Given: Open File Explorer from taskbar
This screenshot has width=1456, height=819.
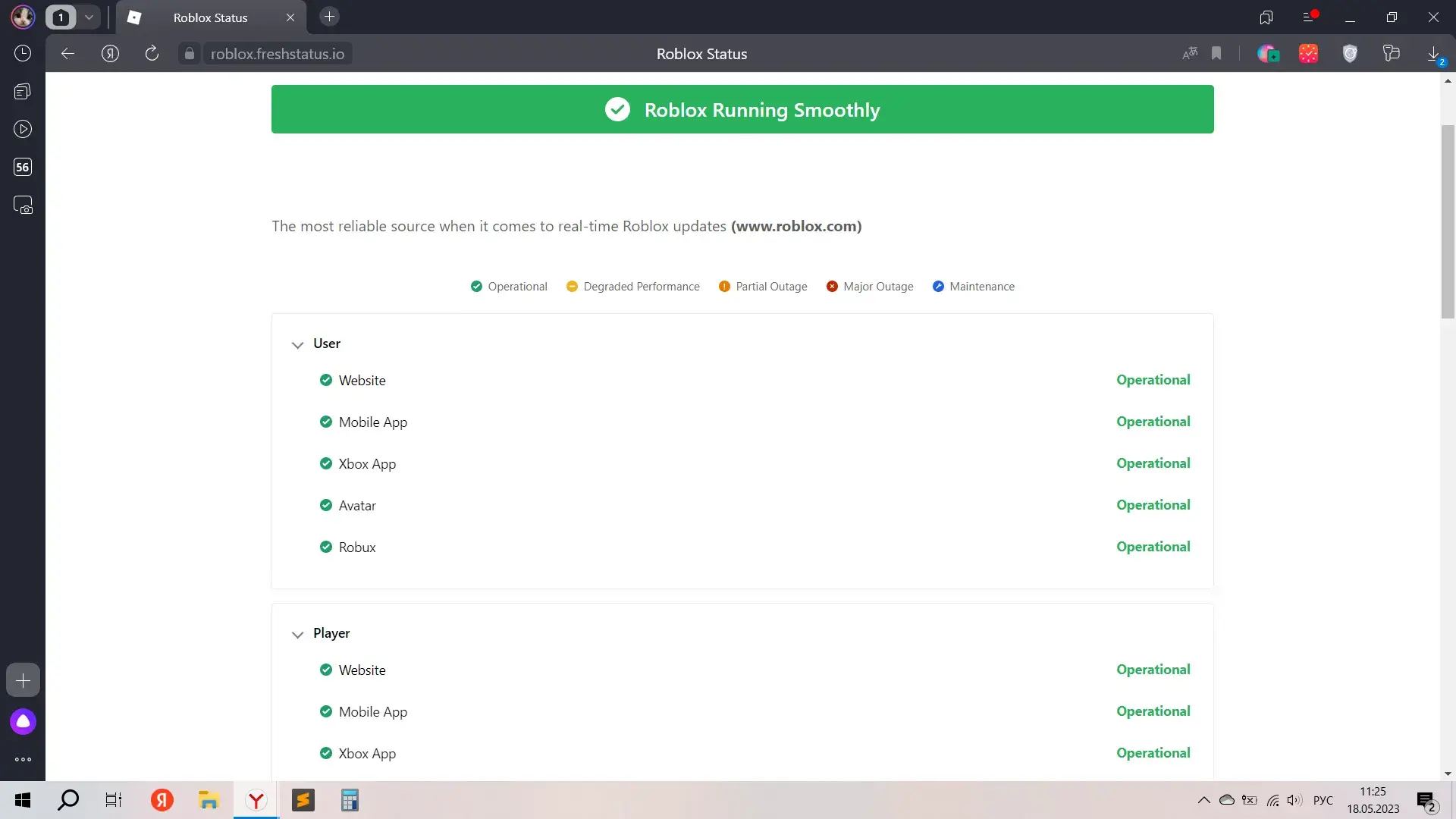Looking at the screenshot, I should (x=209, y=800).
